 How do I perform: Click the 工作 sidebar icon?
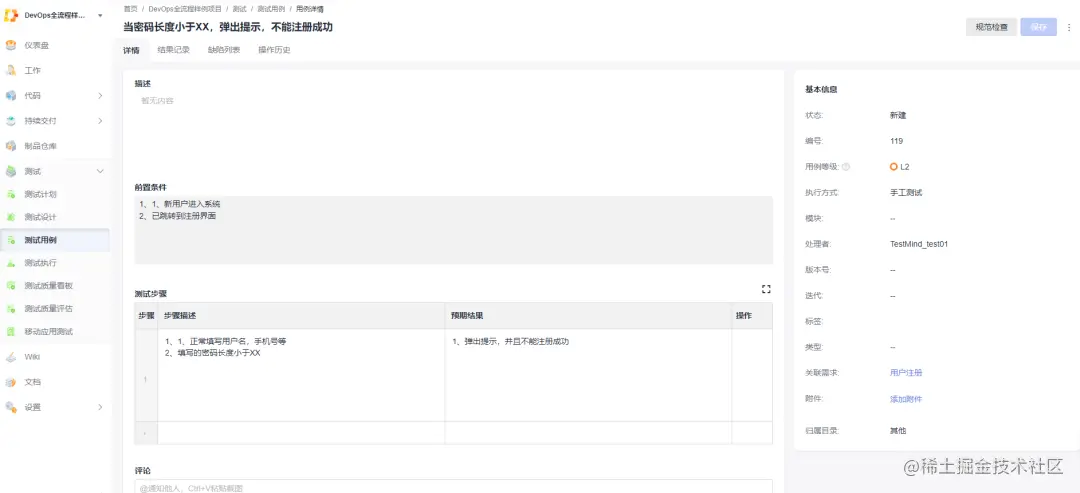tap(11, 70)
